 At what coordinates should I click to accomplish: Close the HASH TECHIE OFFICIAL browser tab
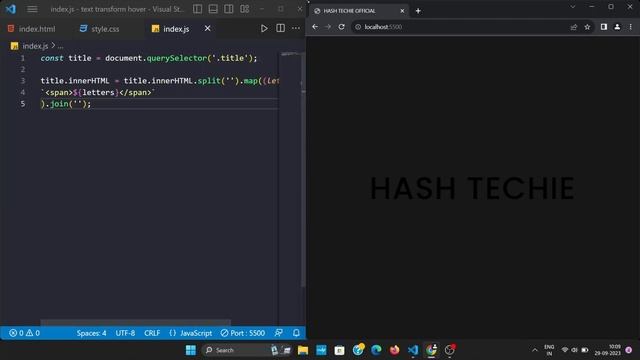point(402,11)
